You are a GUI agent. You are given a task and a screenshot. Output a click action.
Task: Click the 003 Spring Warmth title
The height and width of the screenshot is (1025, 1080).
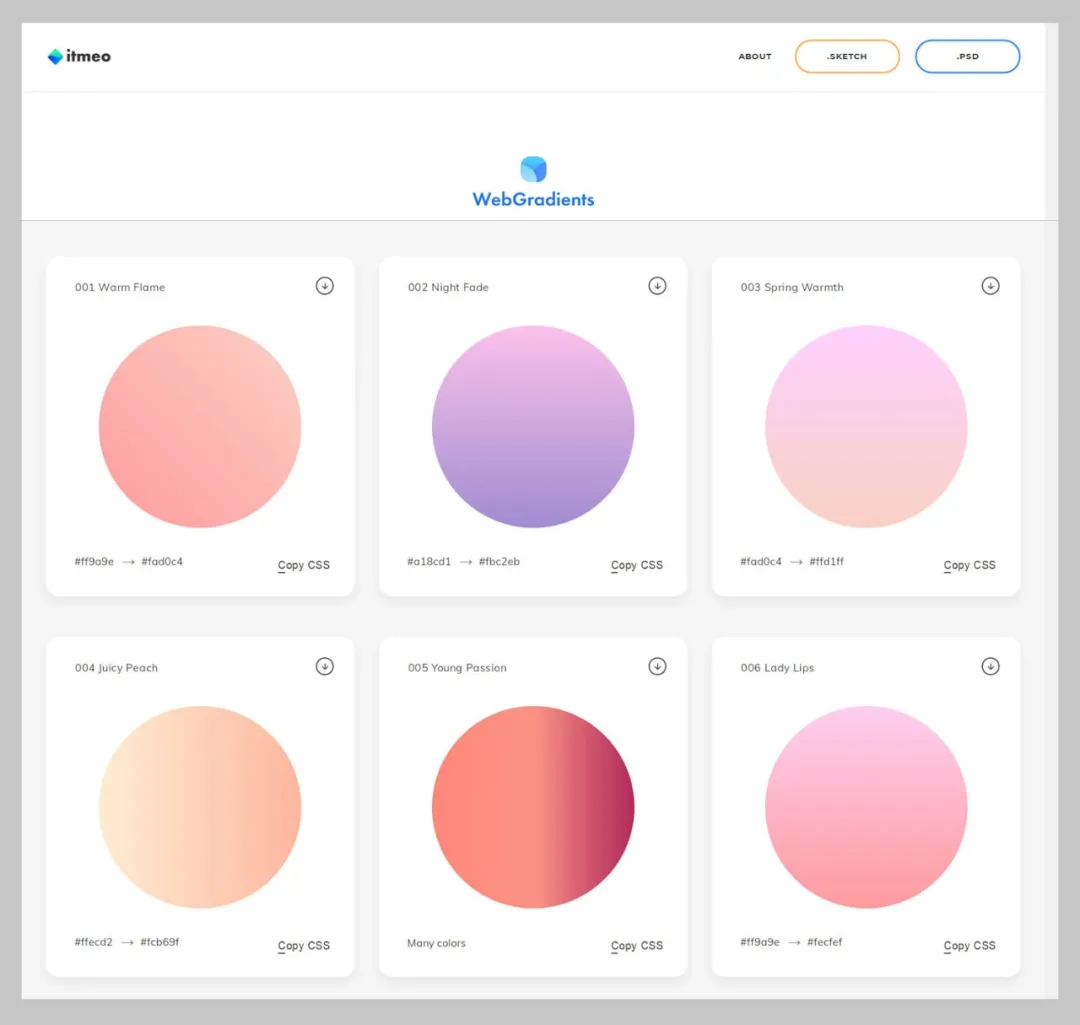pyautogui.click(x=791, y=287)
